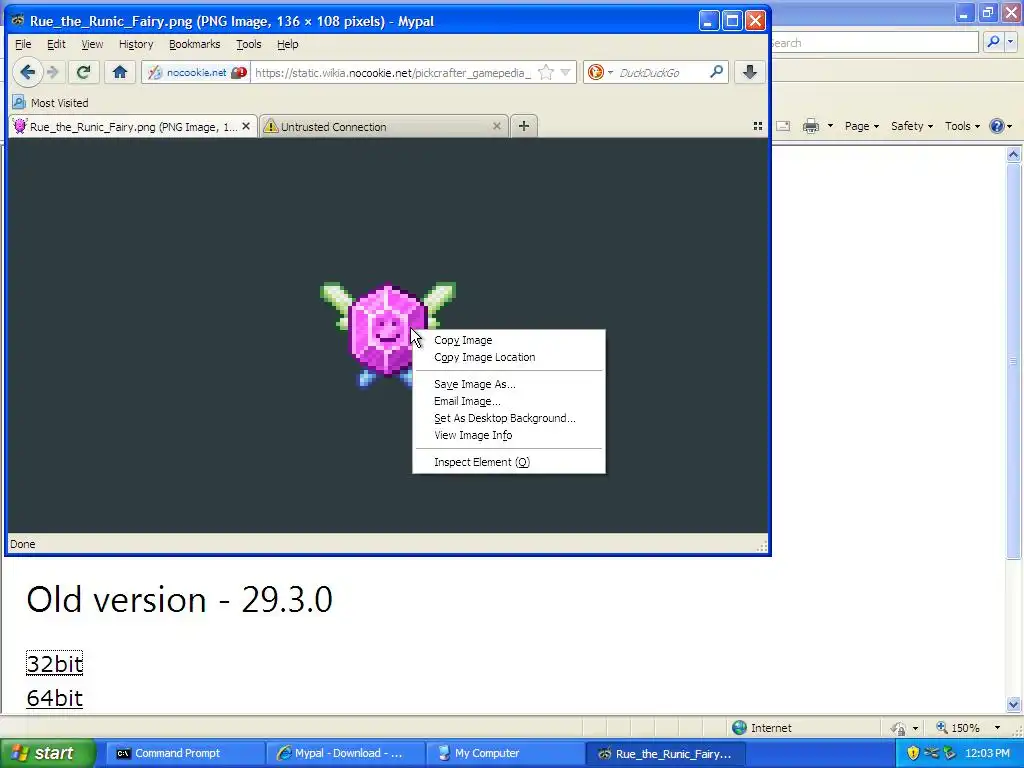Click the Mypal address bar URL field
The width and height of the screenshot is (1024, 768).
[392, 72]
